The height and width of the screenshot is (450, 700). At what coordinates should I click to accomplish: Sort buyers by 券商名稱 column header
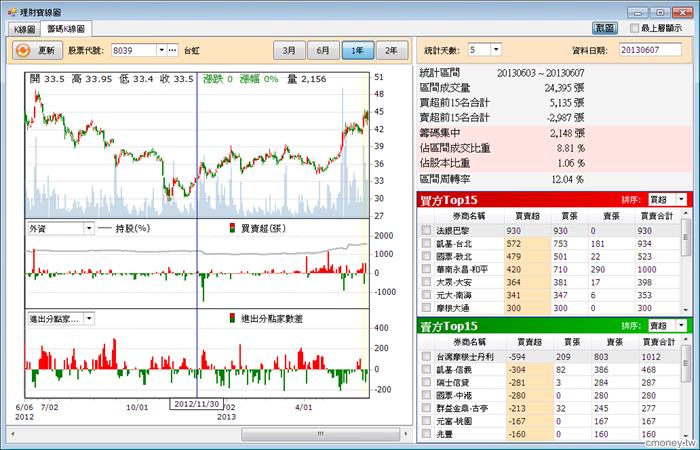pos(469,216)
